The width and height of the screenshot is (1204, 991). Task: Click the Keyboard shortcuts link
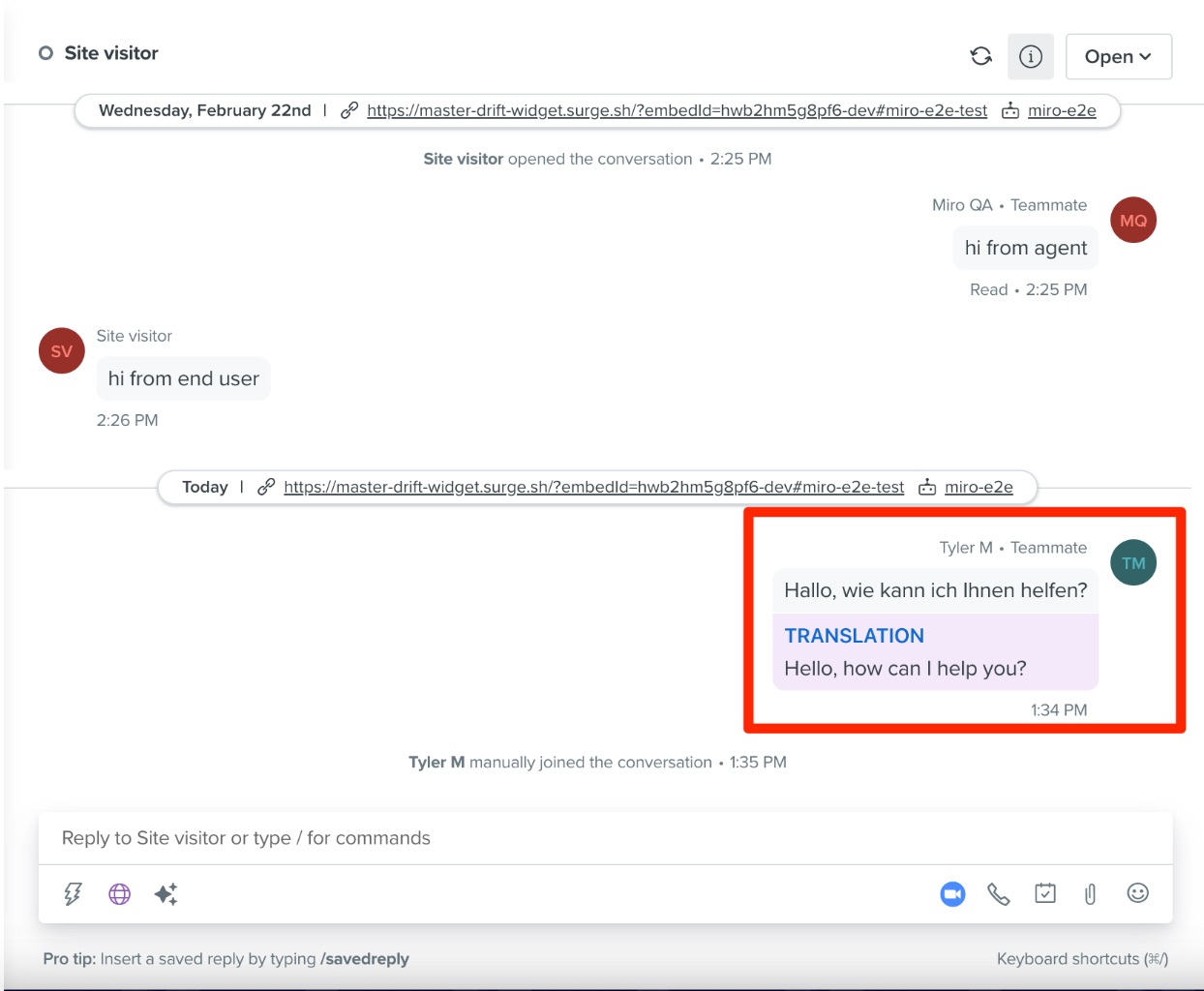[x=1082, y=958]
